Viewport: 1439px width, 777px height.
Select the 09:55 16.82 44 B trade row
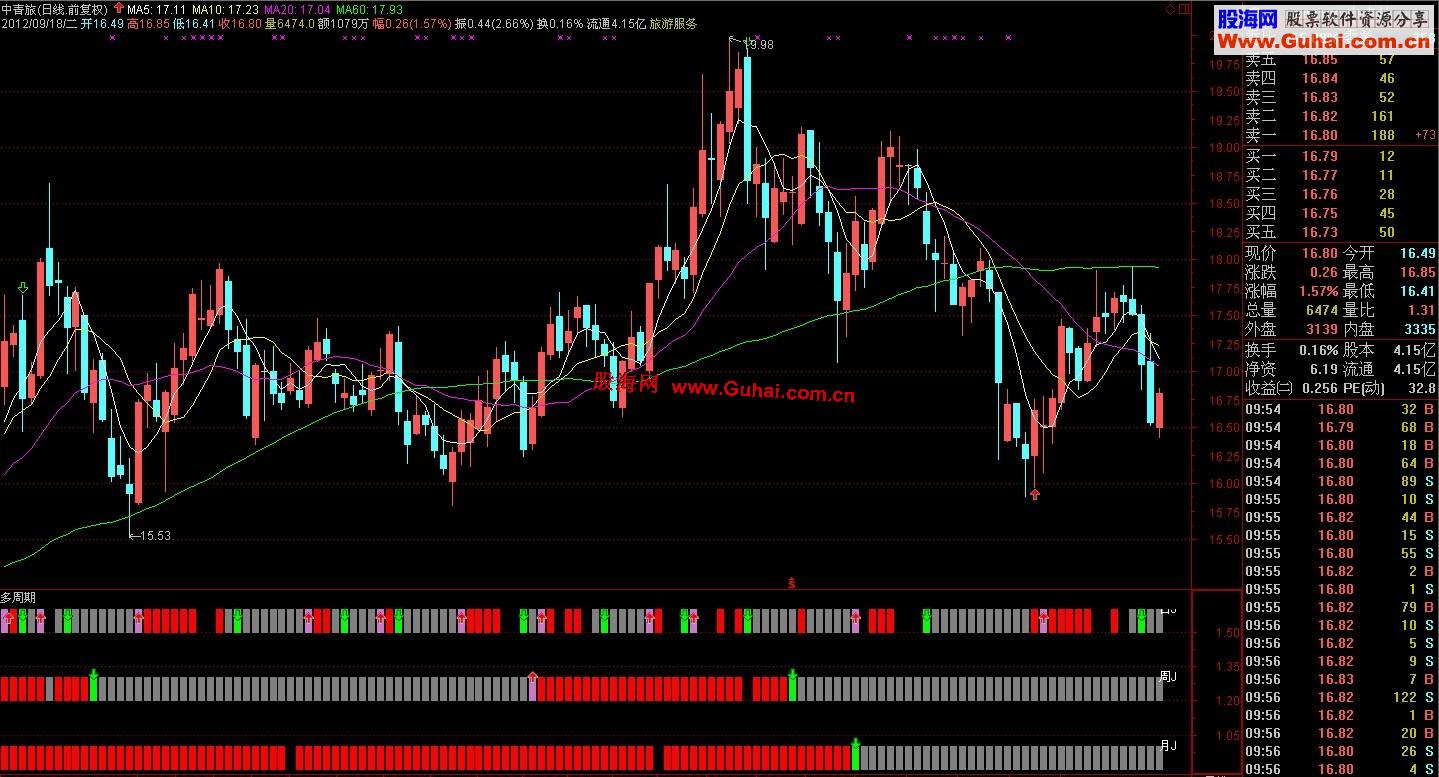tap(1340, 517)
